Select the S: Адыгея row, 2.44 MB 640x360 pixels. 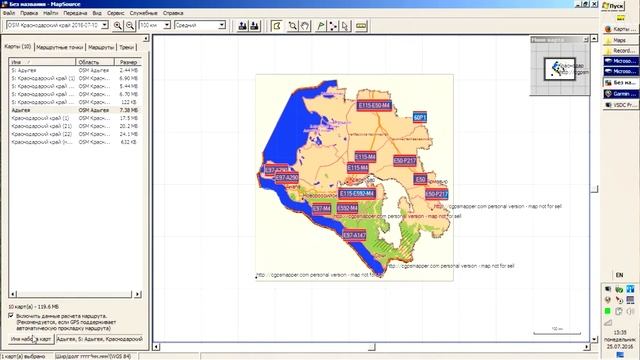coord(75,70)
